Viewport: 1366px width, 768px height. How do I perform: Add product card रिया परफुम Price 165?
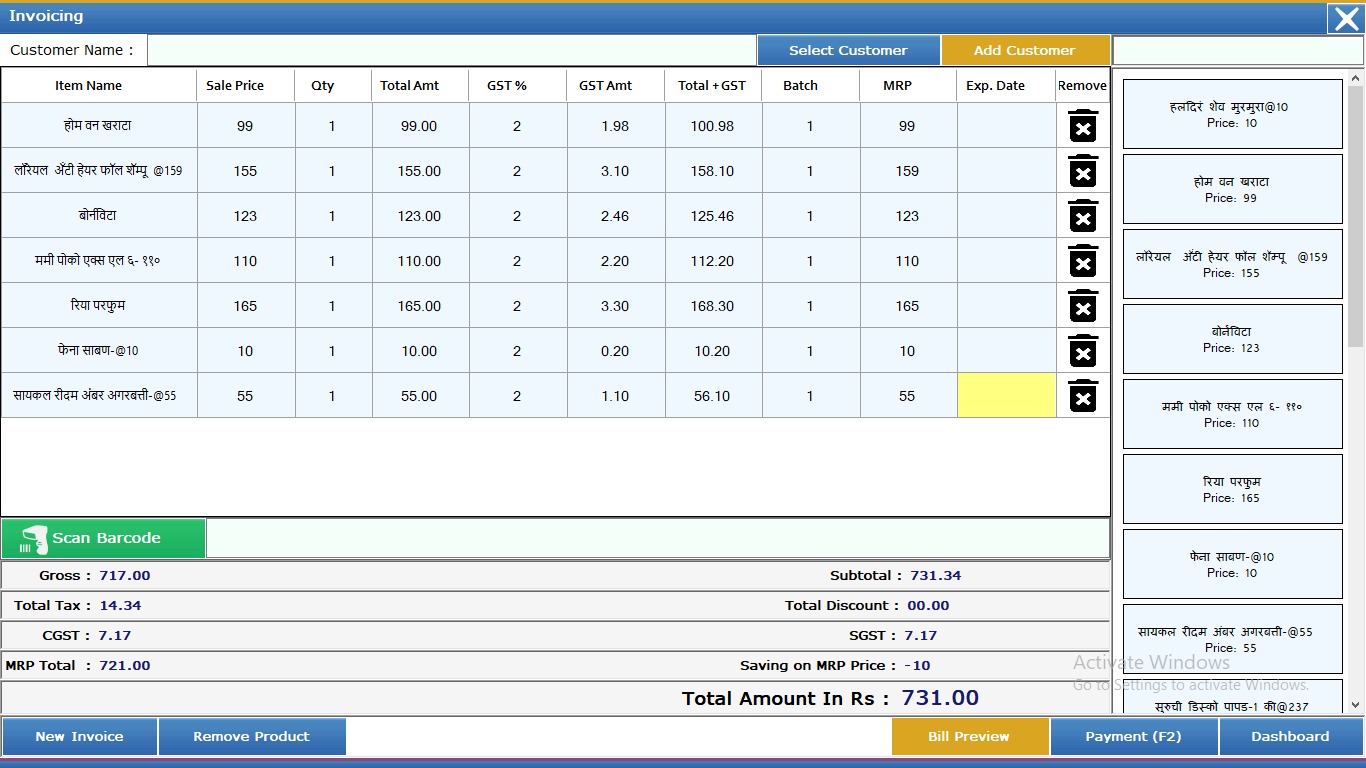click(x=1233, y=489)
